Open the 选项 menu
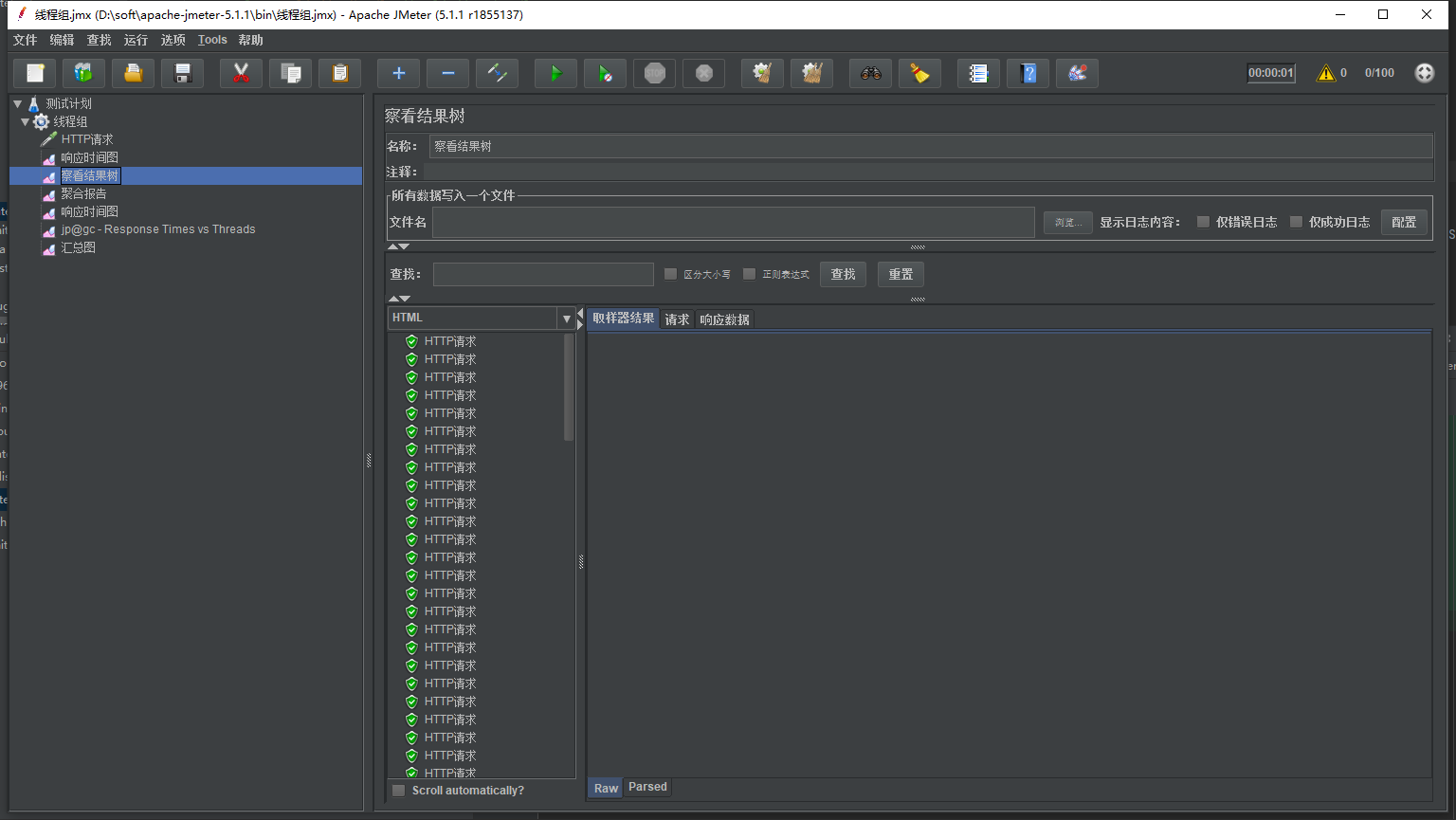Image resolution: width=1456 pixels, height=820 pixels. click(x=173, y=40)
